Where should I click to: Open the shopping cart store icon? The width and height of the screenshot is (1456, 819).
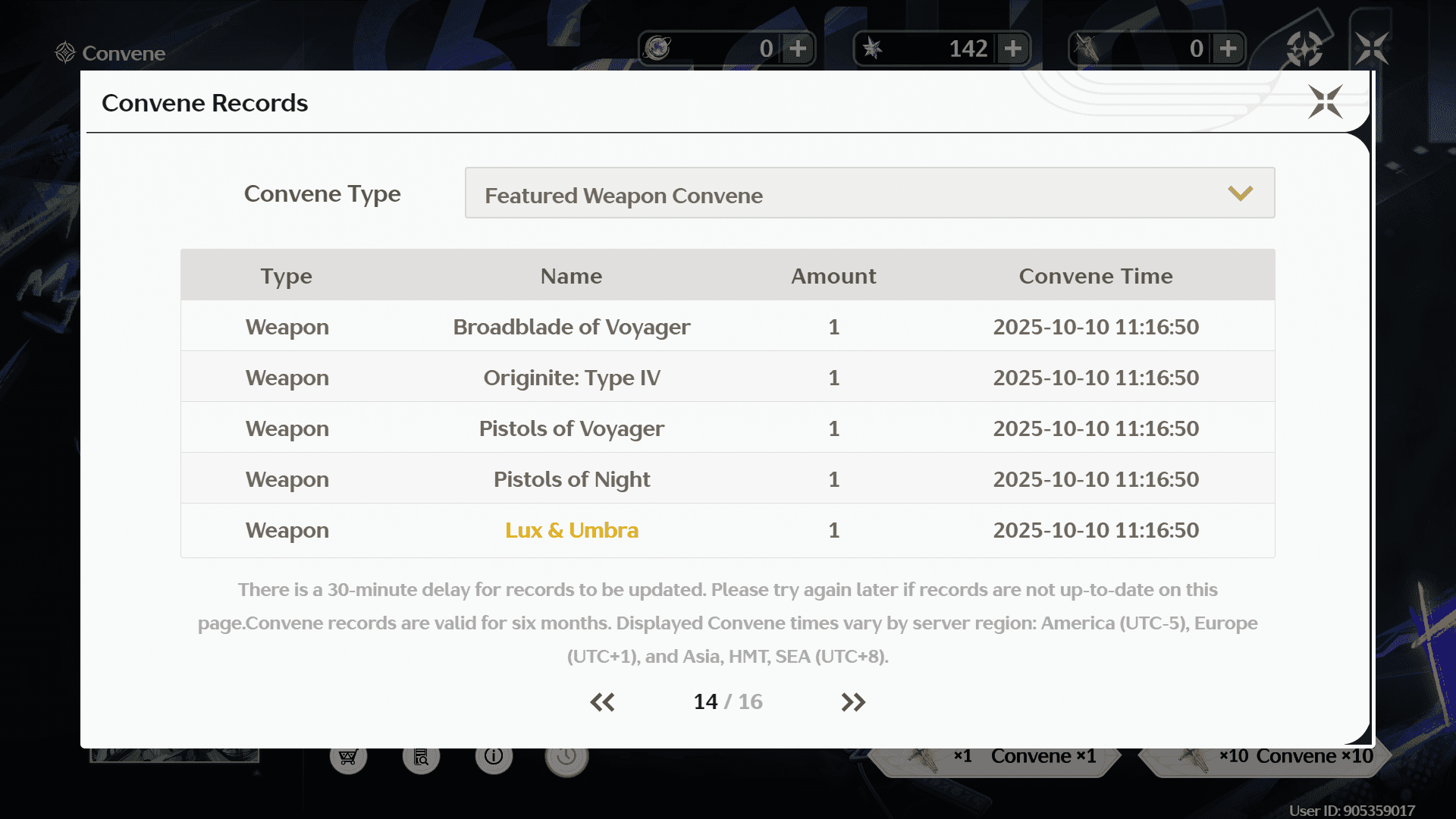(x=348, y=757)
